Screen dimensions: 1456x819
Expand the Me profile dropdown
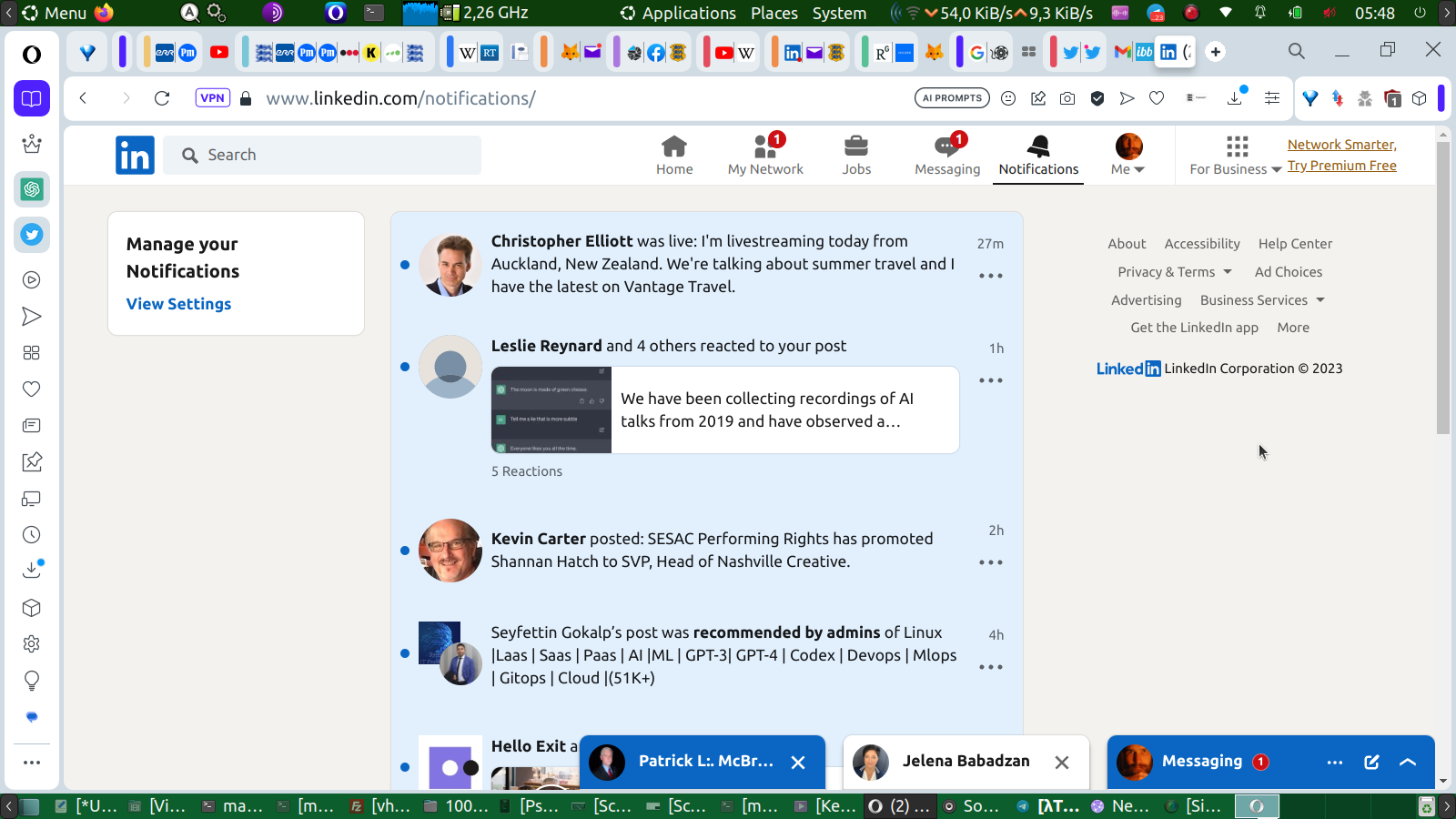point(1128,156)
